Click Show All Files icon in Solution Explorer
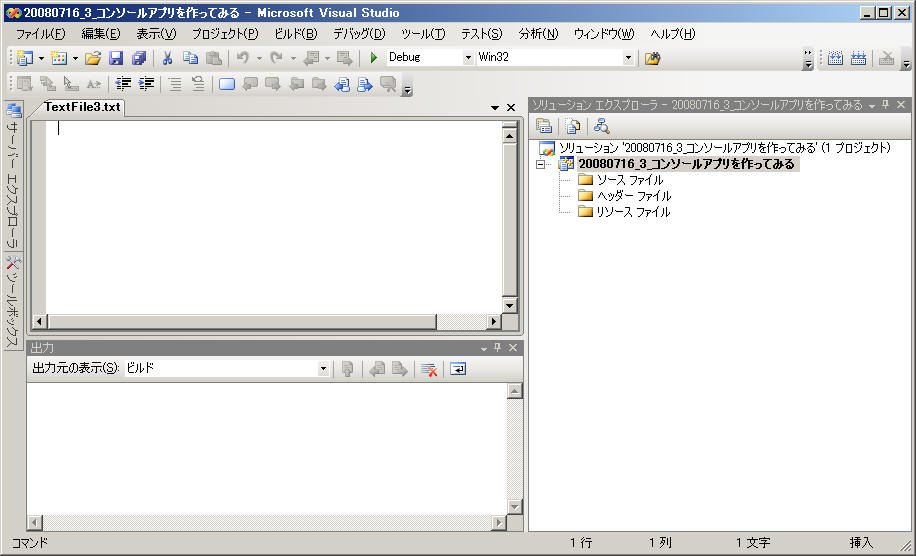Image resolution: width=916 pixels, height=556 pixels. point(572,126)
